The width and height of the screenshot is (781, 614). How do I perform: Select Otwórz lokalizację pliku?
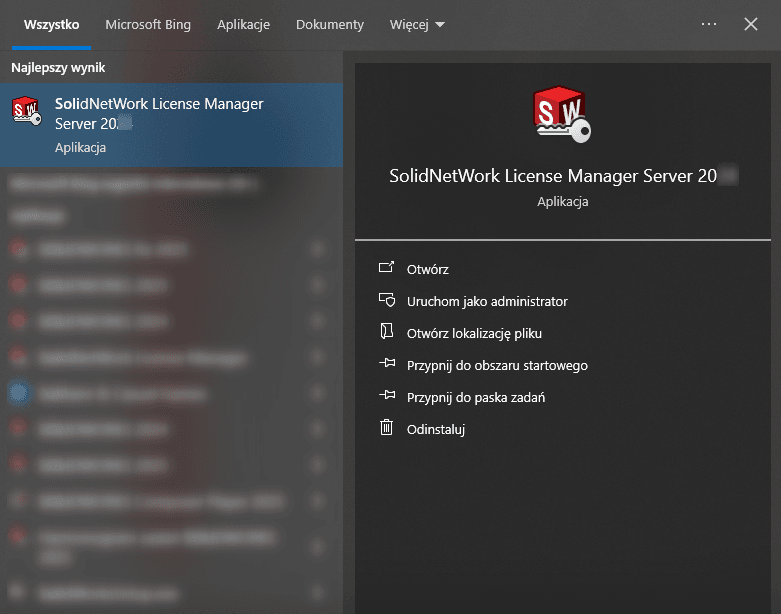pos(474,333)
